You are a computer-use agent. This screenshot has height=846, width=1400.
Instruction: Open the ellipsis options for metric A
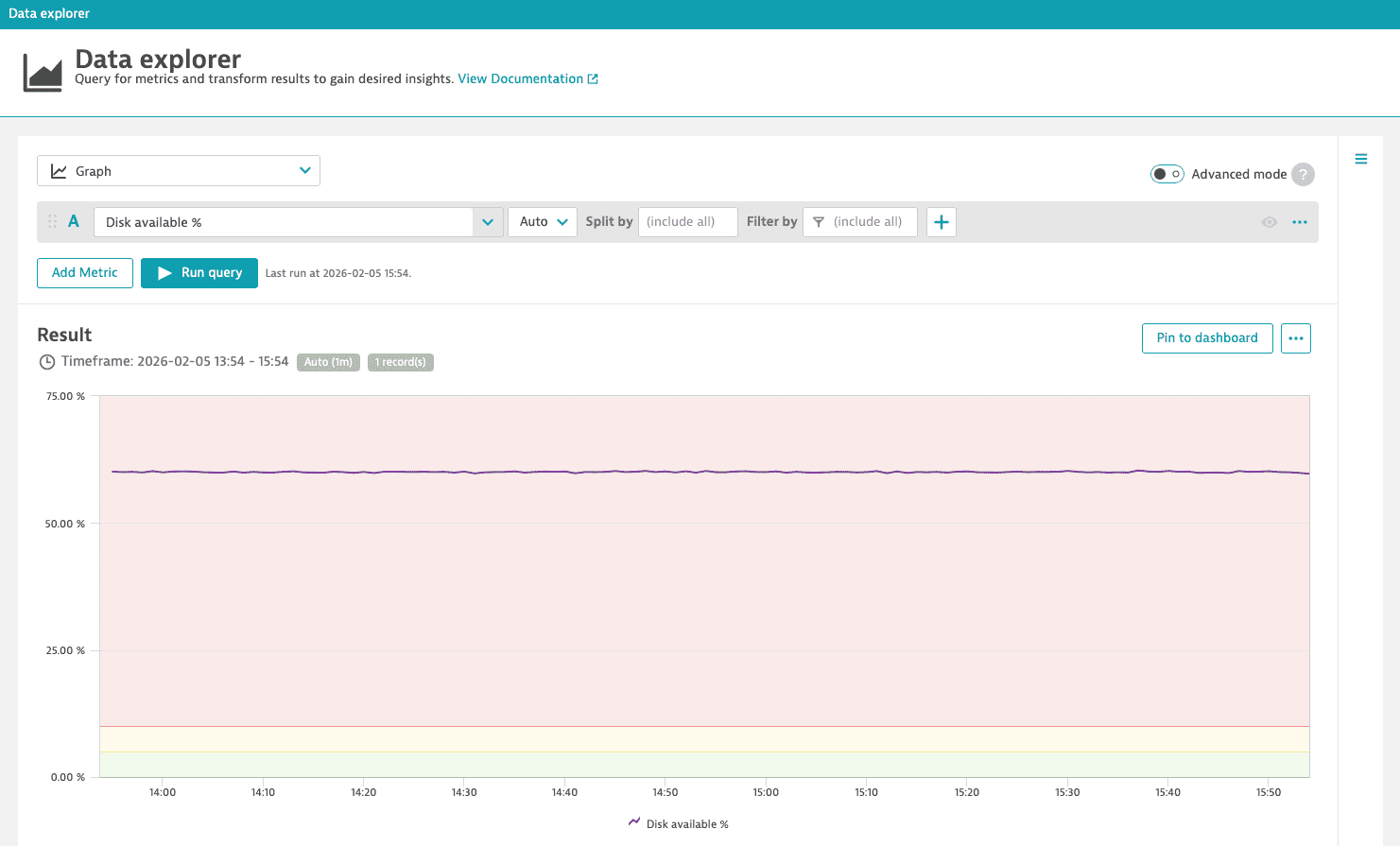tap(1299, 221)
